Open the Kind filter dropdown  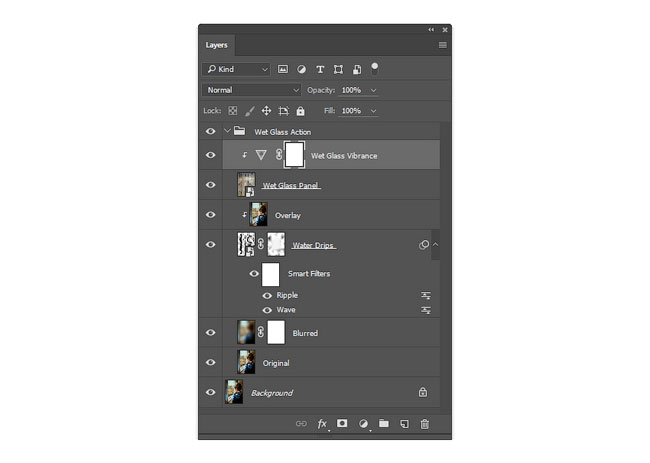coord(236,69)
